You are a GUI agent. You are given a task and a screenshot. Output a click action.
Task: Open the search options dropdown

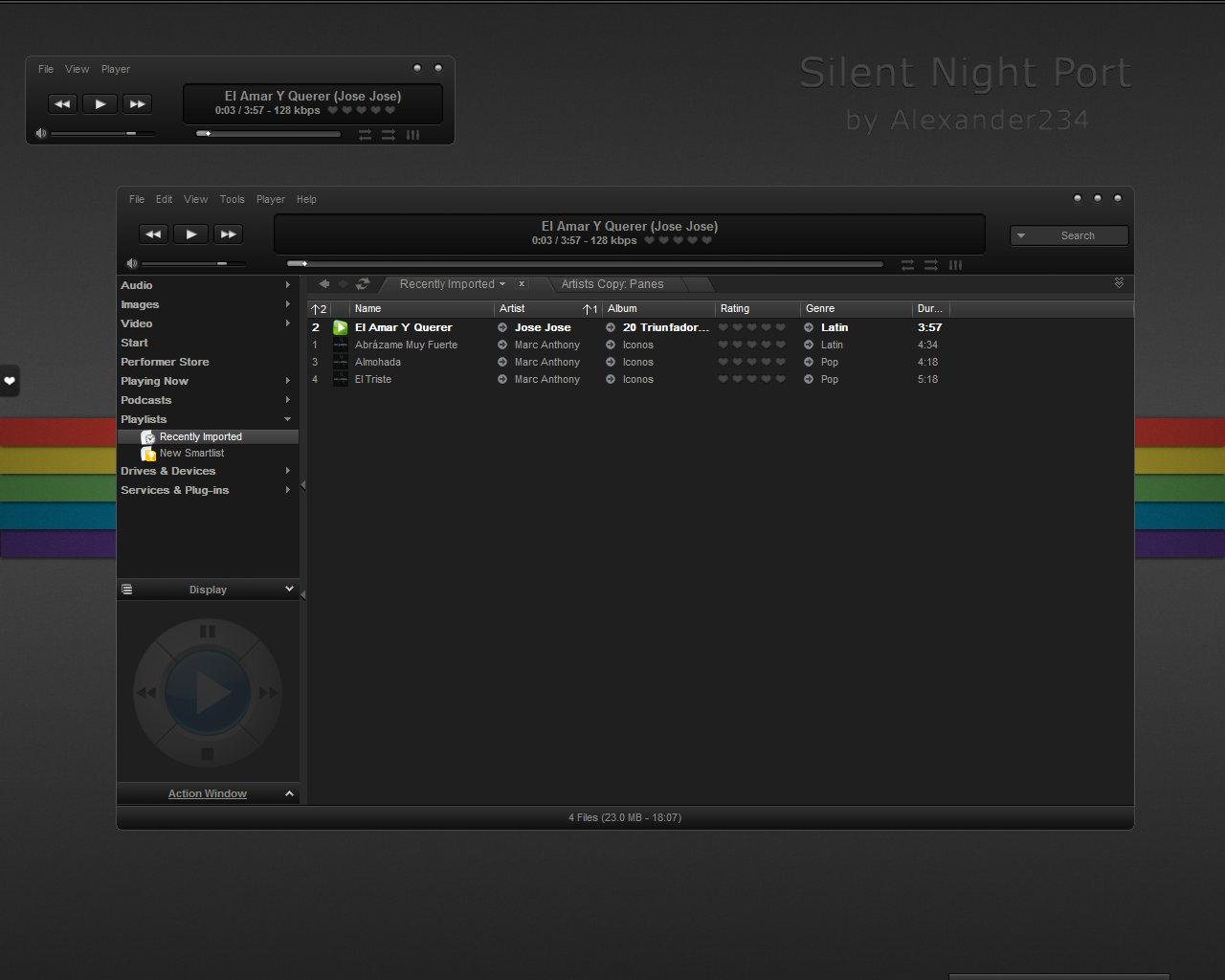pos(1021,235)
